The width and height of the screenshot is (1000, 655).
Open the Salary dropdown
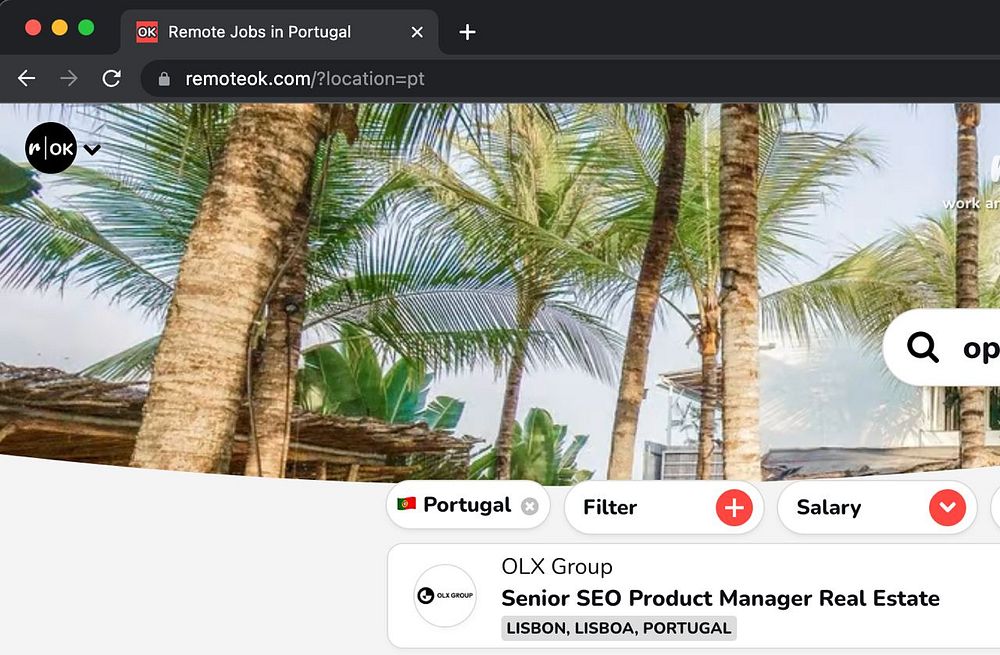(877, 508)
